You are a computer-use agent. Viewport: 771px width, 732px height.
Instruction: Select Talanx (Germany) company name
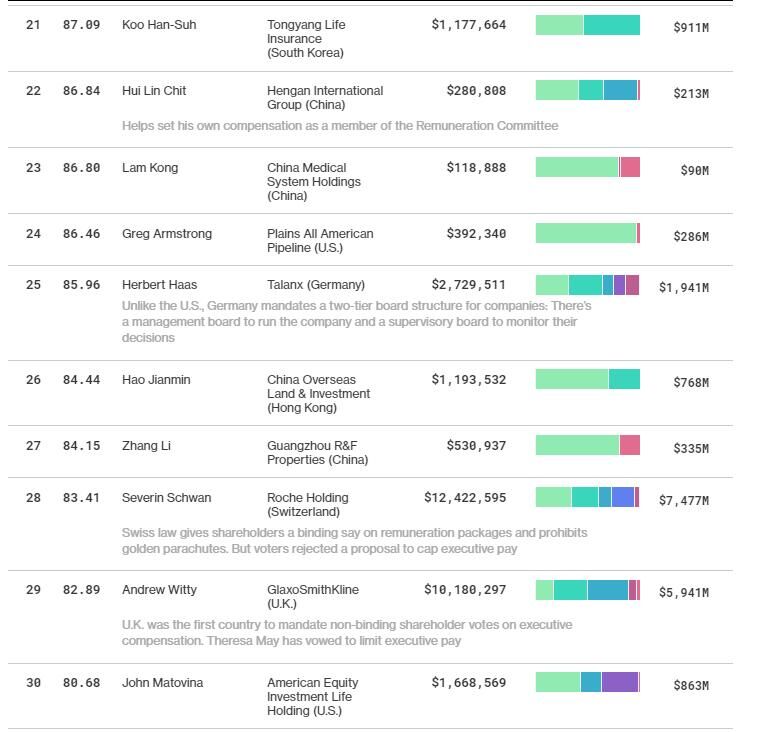[x=316, y=285]
